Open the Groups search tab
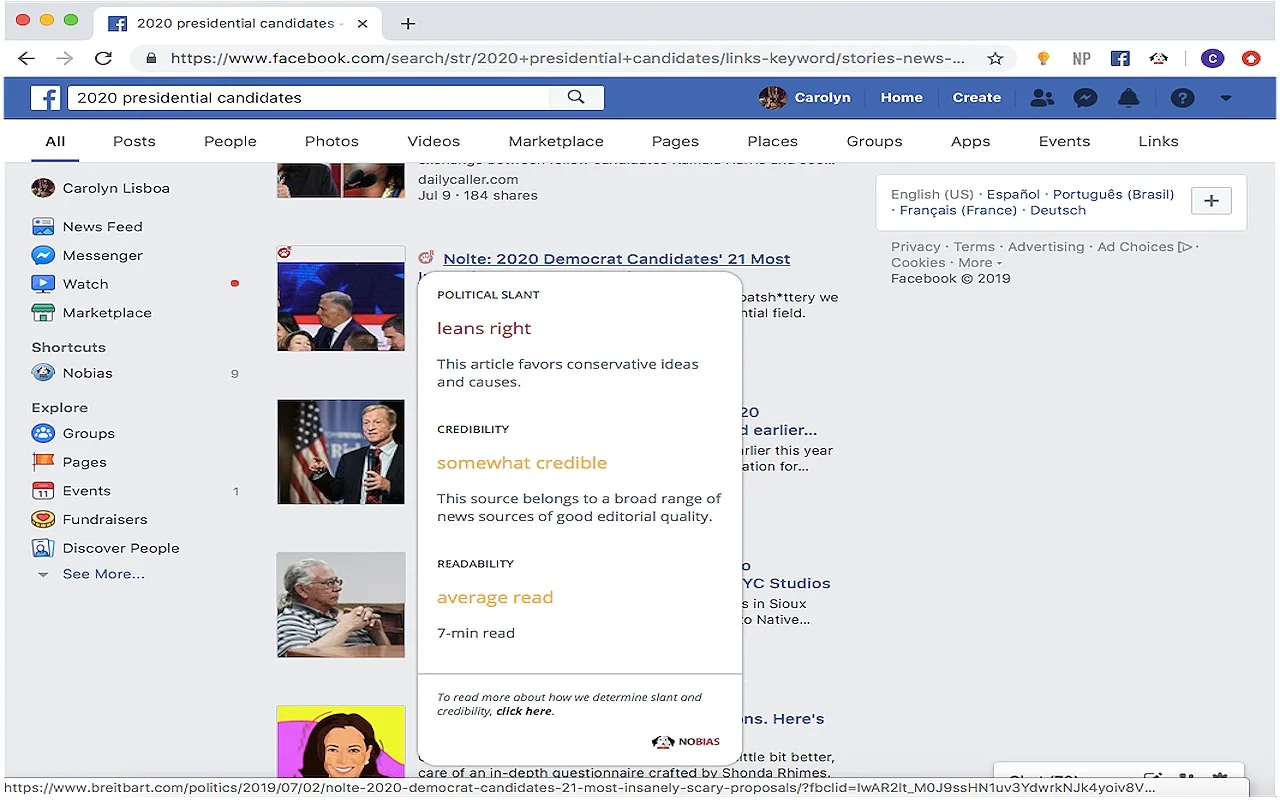The height and width of the screenshot is (800, 1280). (874, 141)
